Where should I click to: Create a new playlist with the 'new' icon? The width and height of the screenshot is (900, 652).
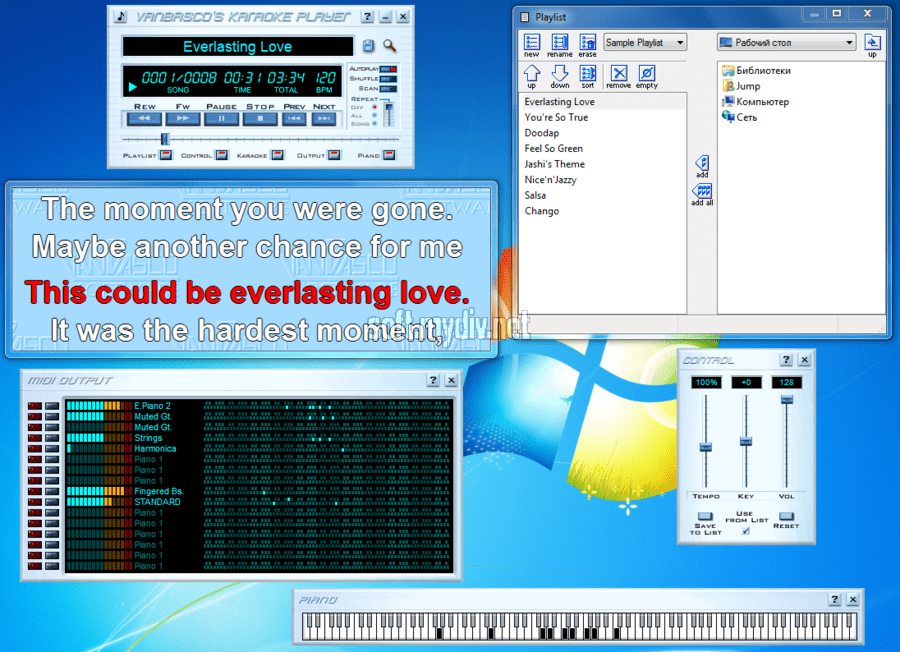pyautogui.click(x=532, y=42)
